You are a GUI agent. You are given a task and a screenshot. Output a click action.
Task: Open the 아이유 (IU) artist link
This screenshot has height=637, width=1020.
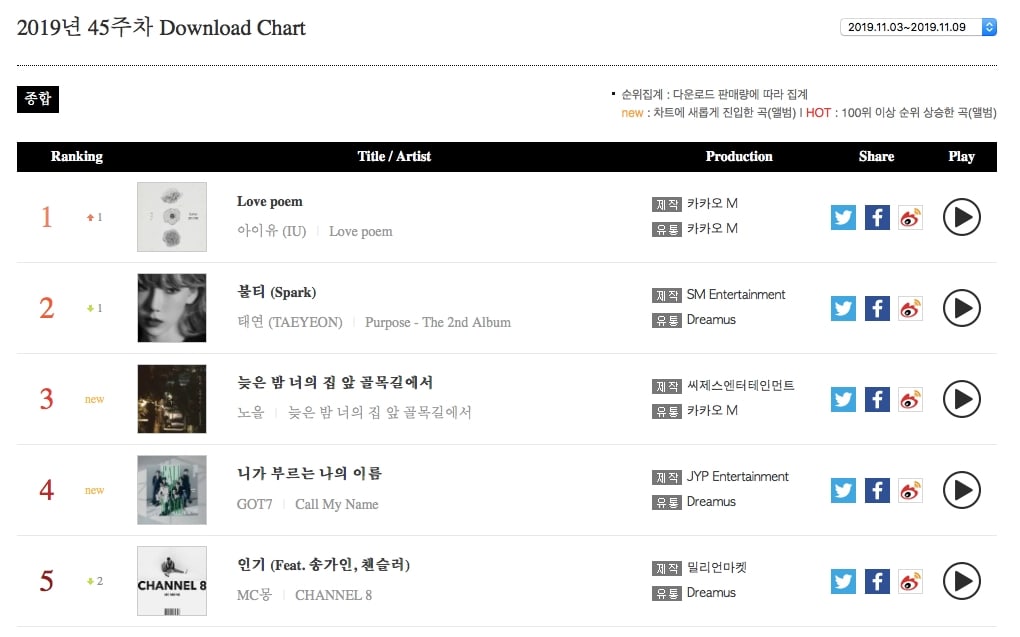tap(271, 231)
